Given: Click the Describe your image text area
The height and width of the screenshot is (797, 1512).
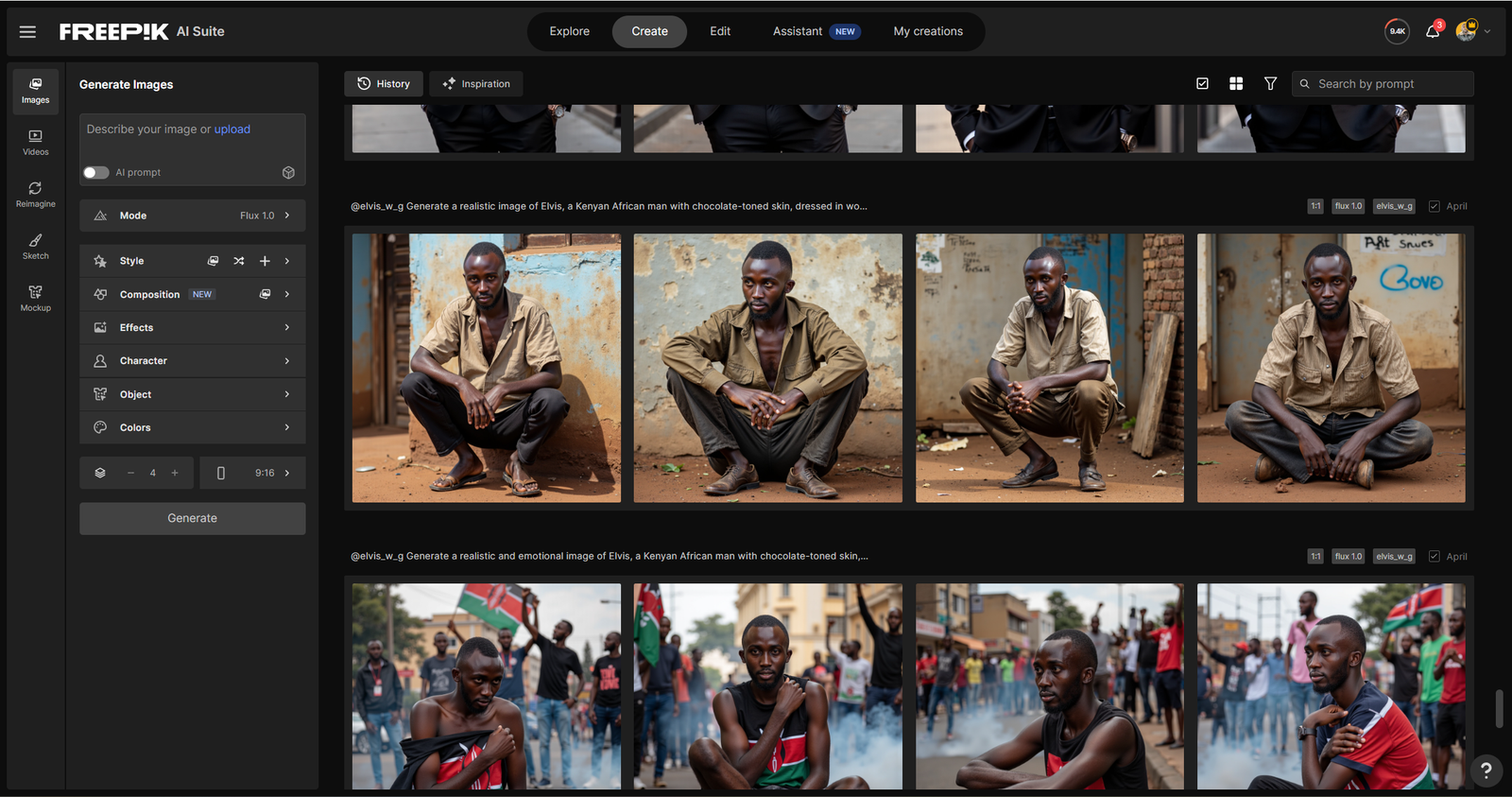Looking at the screenshot, I should tap(193, 137).
